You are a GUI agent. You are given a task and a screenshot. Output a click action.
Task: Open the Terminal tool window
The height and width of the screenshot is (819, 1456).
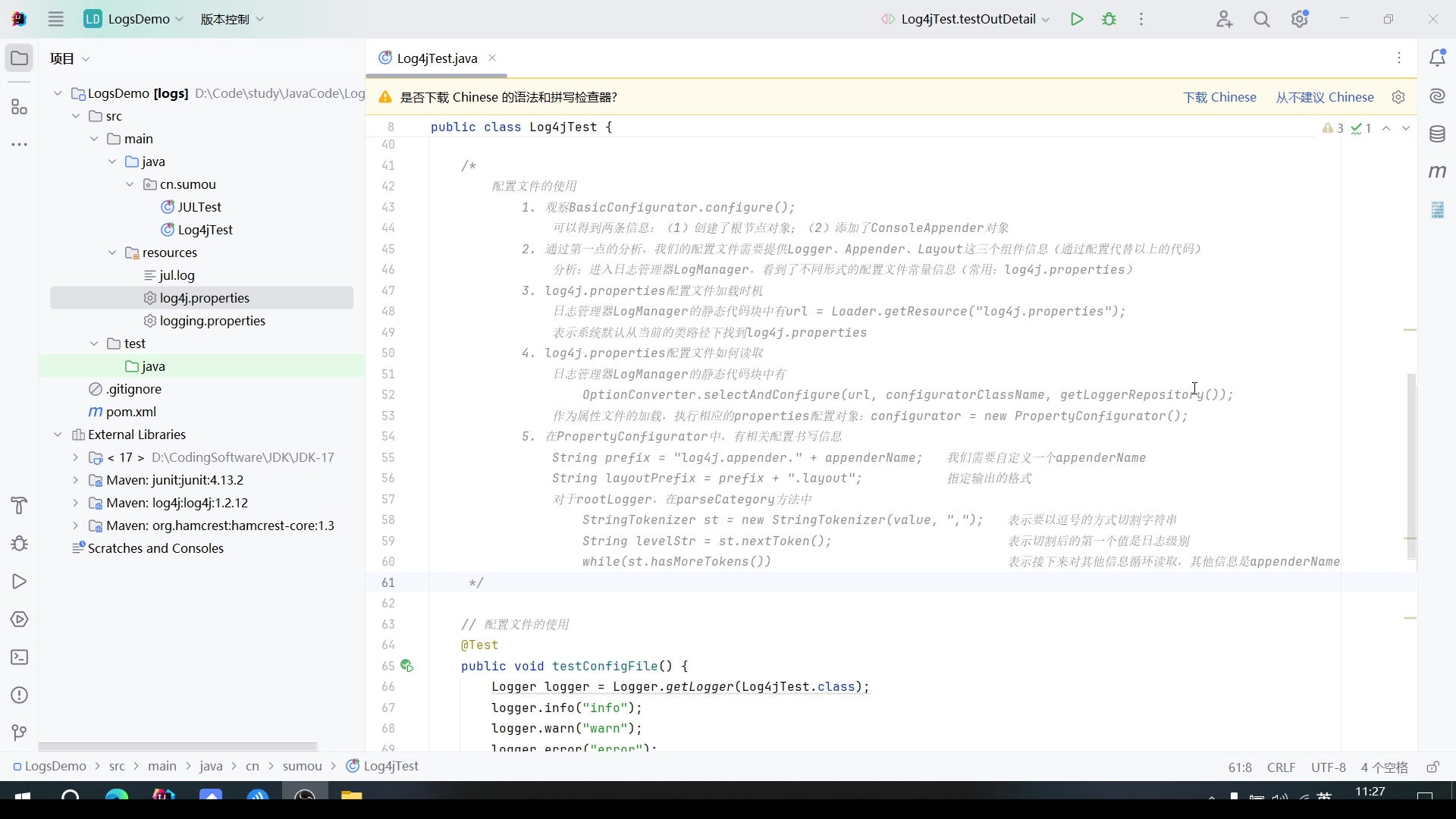20,657
